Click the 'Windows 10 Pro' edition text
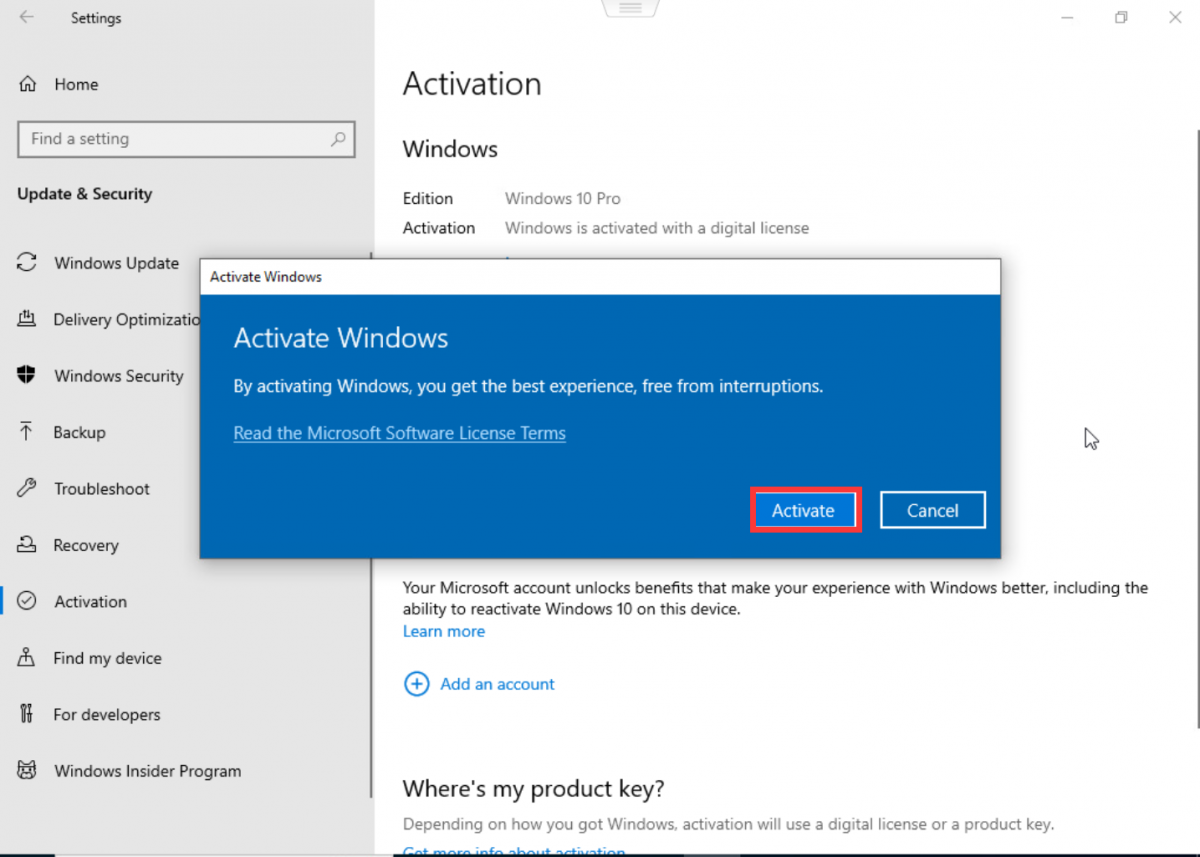The image size is (1200, 857). (x=563, y=198)
